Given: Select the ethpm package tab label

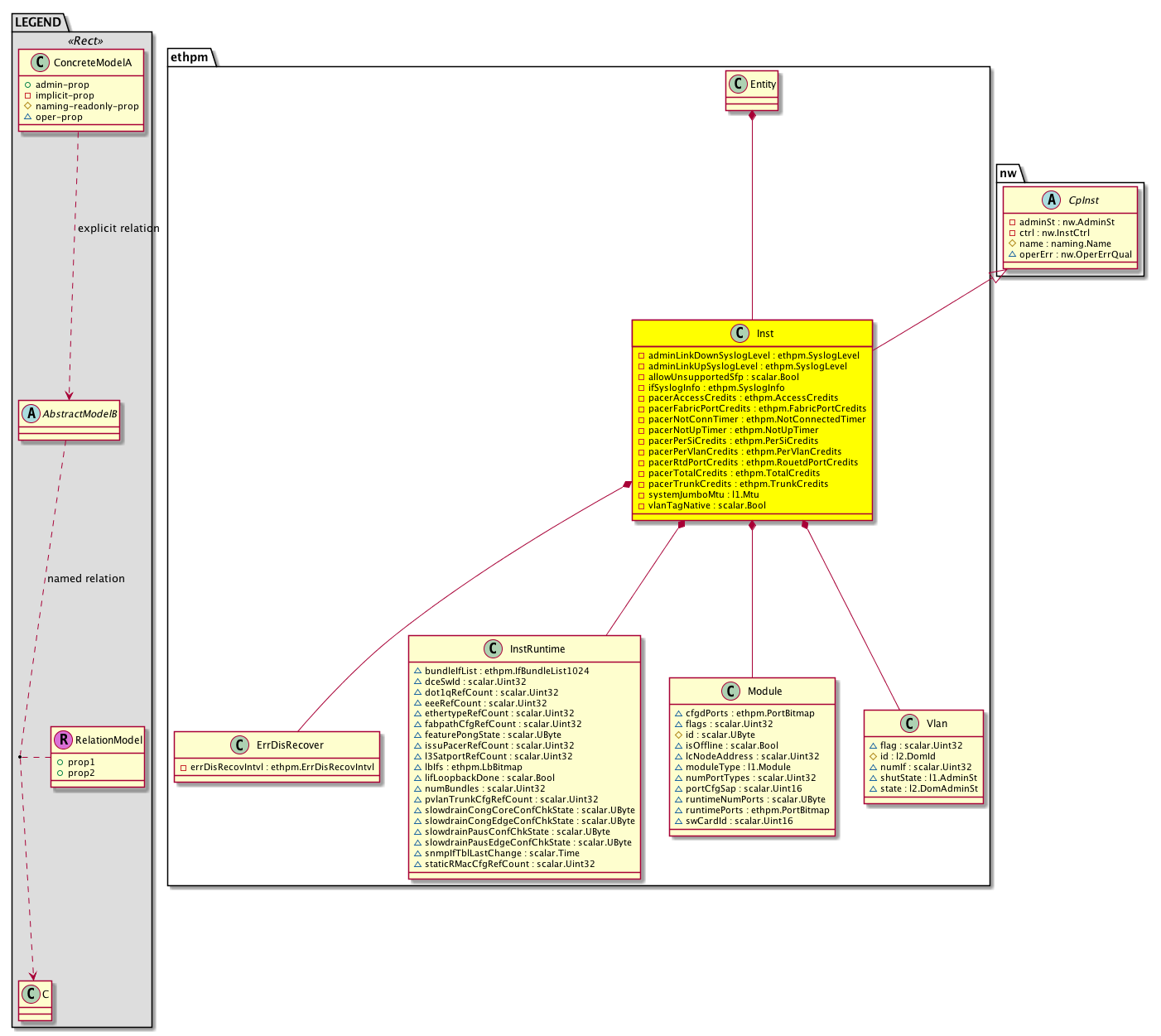Looking at the screenshot, I should coord(190,57).
